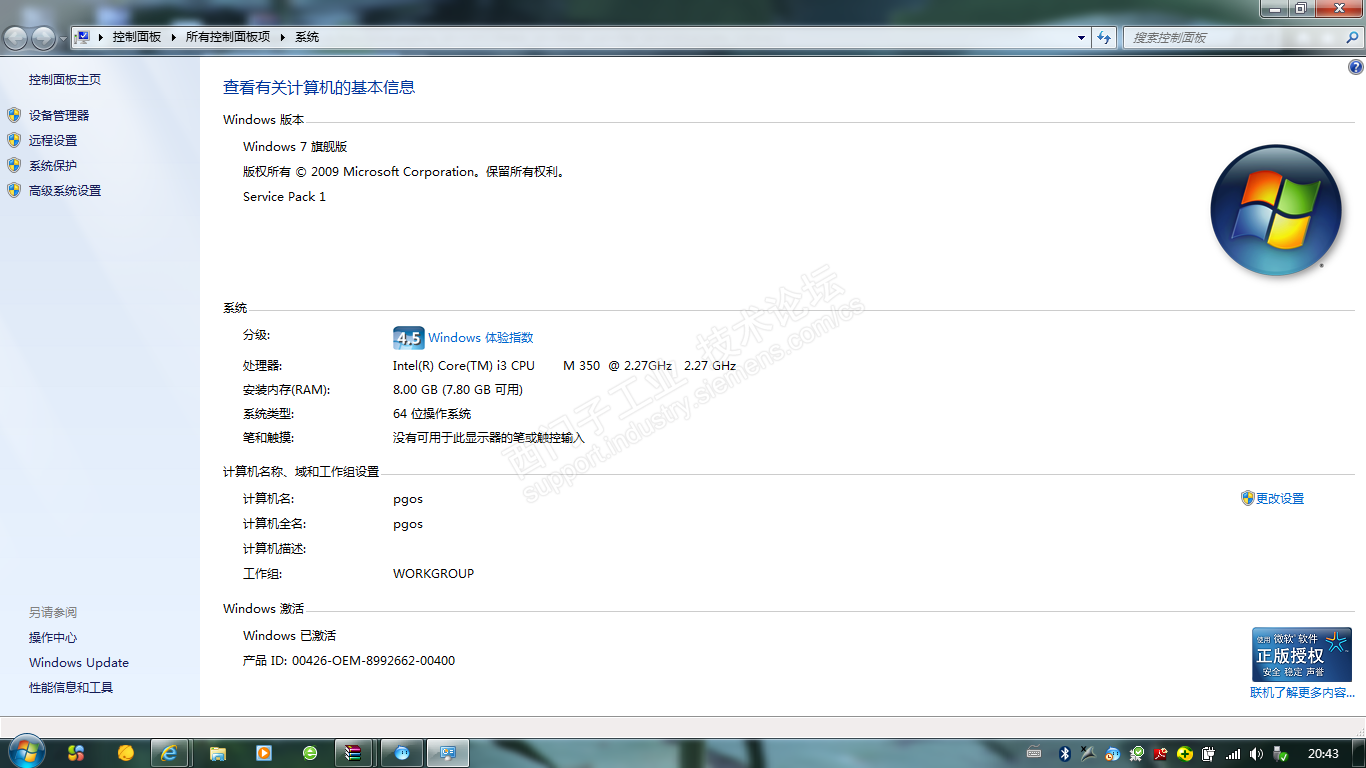
Task: Go forward with the Forward arrow button
Action: 43,38
